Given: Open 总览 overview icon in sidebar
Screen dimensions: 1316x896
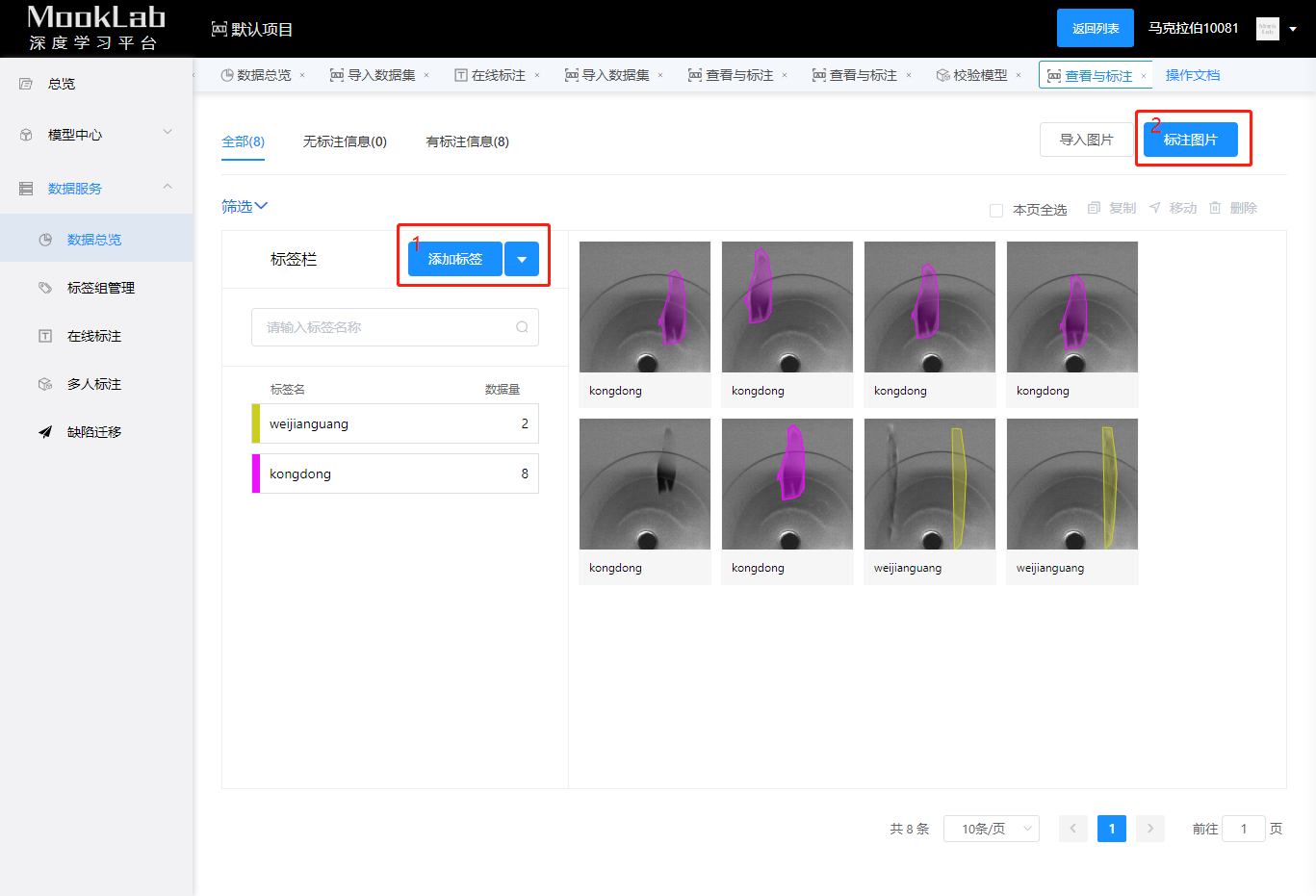Looking at the screenshot, I should click(x=26, y=84).
